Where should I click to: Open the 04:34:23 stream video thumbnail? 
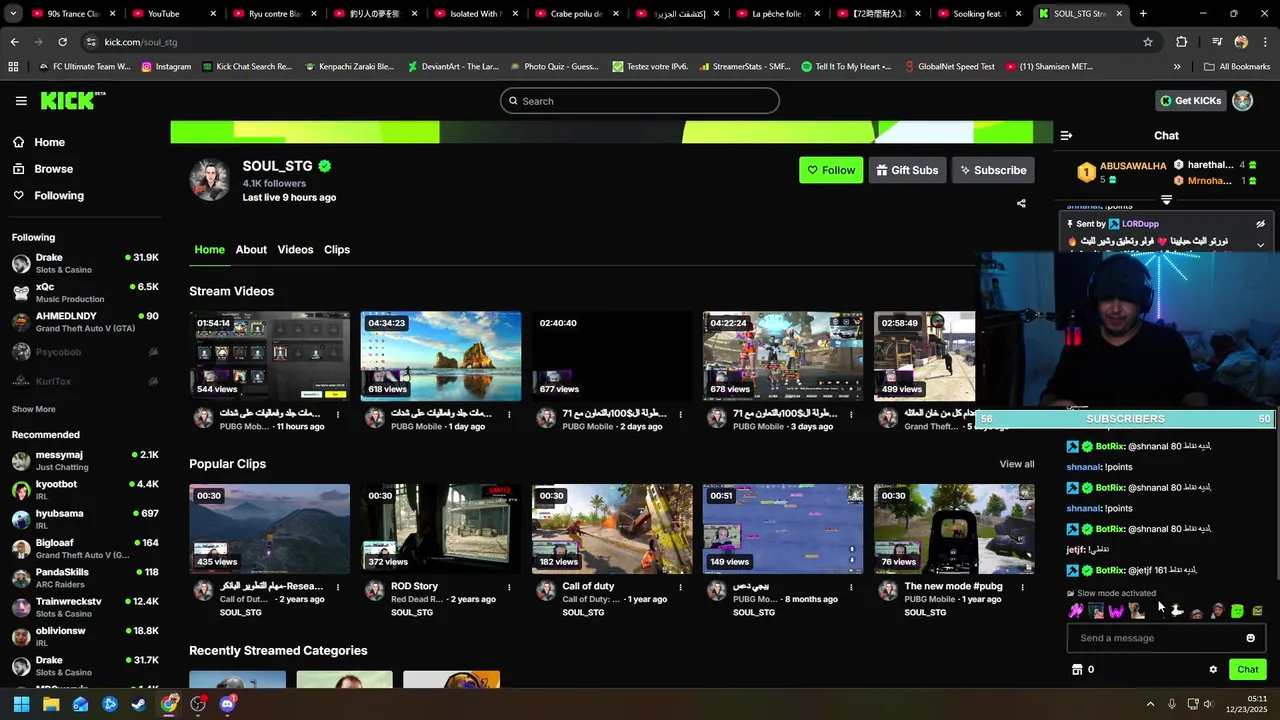[x=441, y=356]
